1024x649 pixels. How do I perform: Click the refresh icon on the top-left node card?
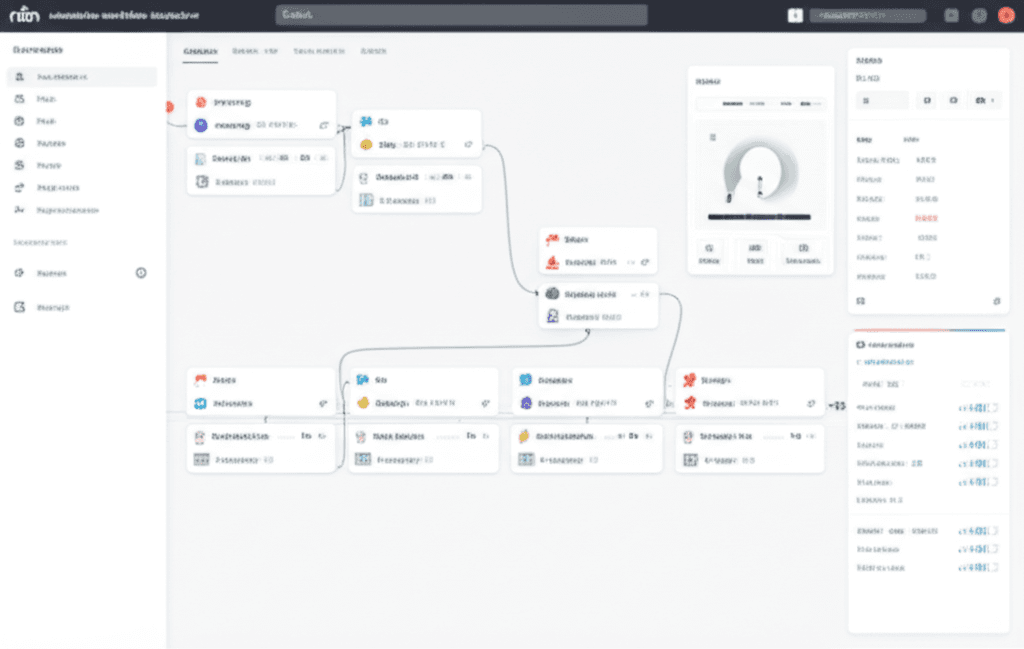click(324, 124)
